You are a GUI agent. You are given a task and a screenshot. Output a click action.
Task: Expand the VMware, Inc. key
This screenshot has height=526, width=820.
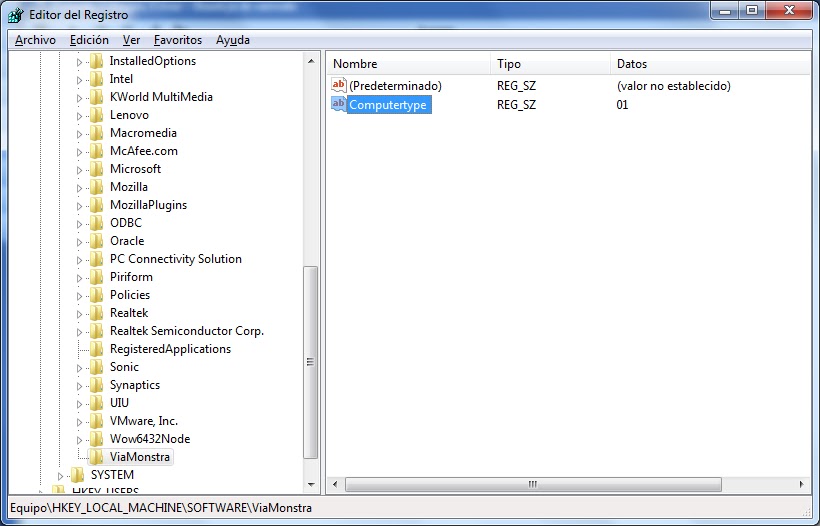click(79, 422)
